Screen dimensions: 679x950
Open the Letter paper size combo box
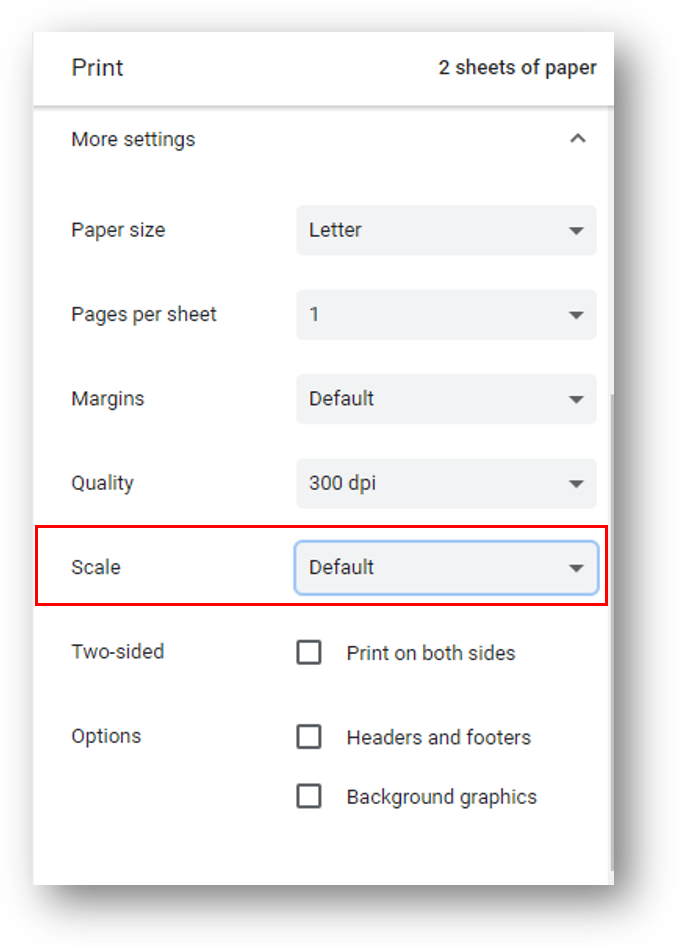pyautogui.click(x=446, y=230)
